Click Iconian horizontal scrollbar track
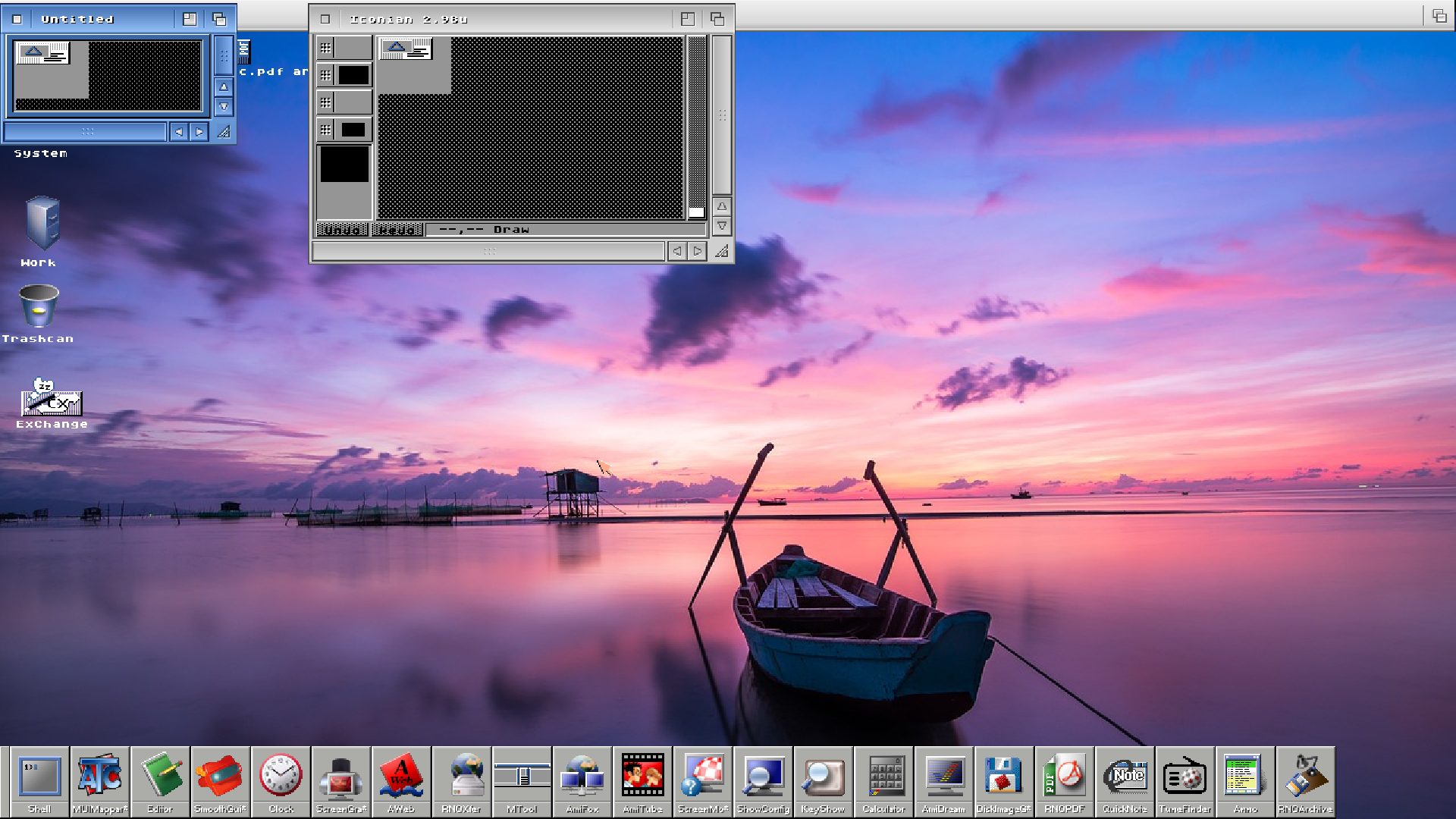 coord(489,251)
